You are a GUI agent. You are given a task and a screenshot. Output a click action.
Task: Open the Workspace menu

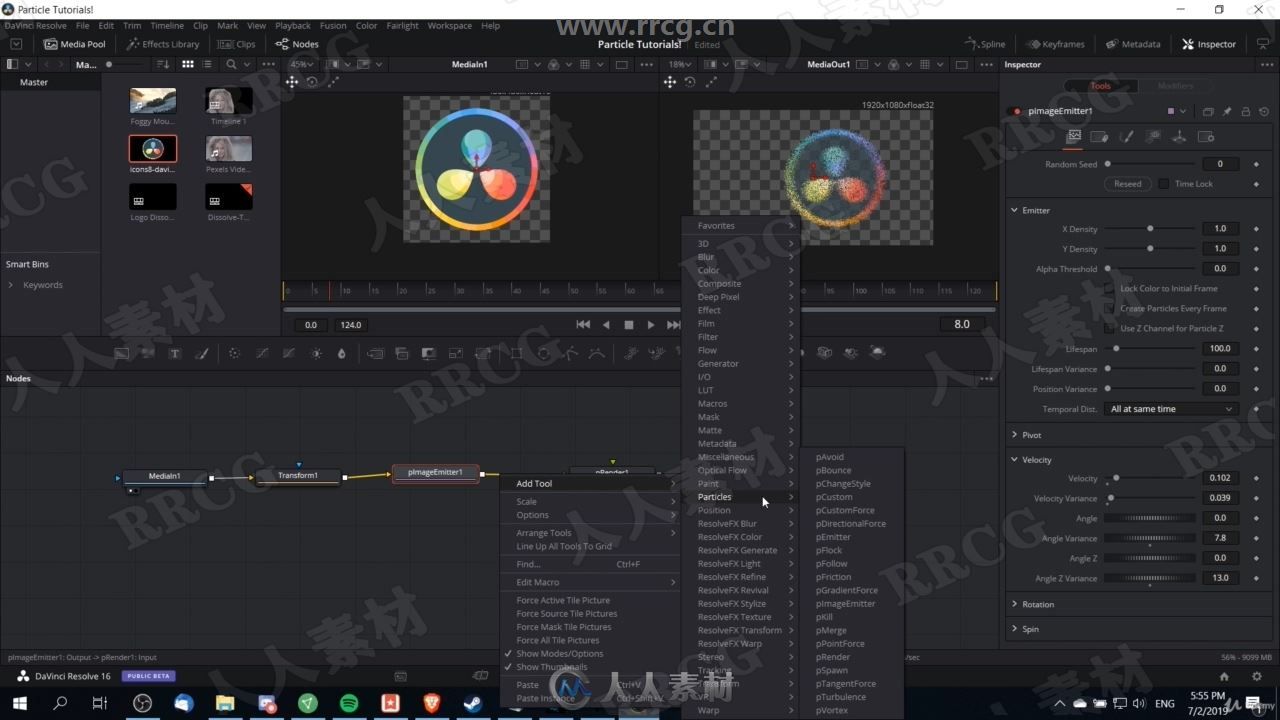tap(450, 25)
